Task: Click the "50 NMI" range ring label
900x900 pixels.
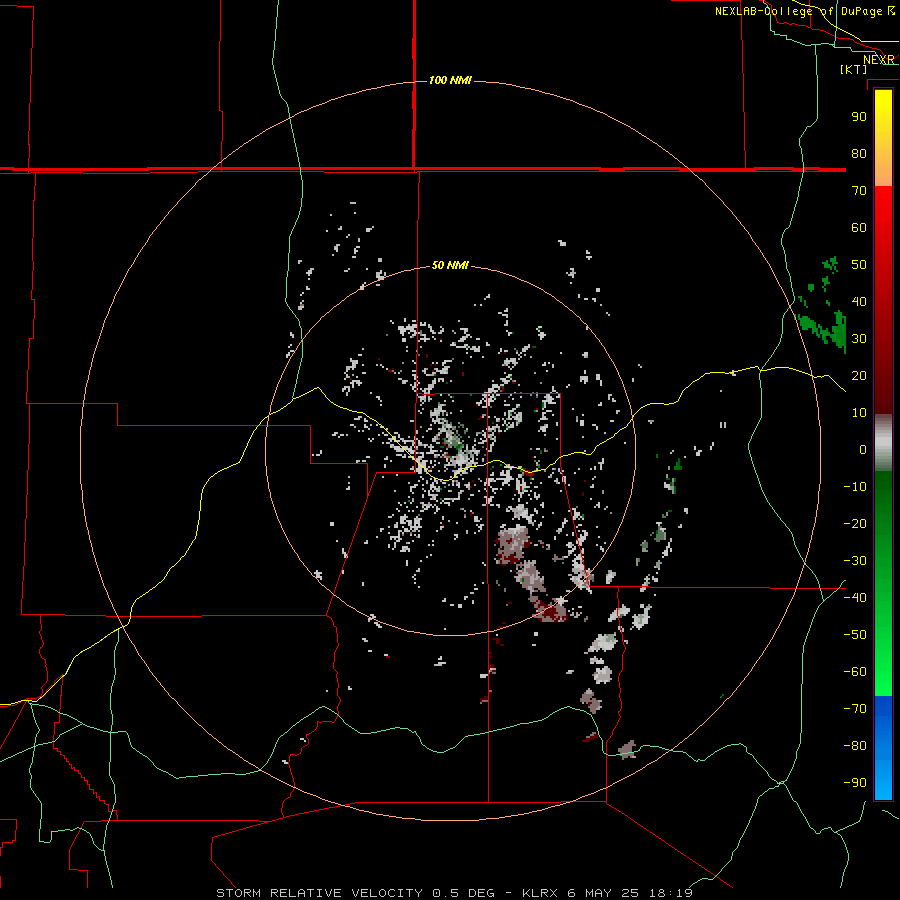Action: click(450, 265)
